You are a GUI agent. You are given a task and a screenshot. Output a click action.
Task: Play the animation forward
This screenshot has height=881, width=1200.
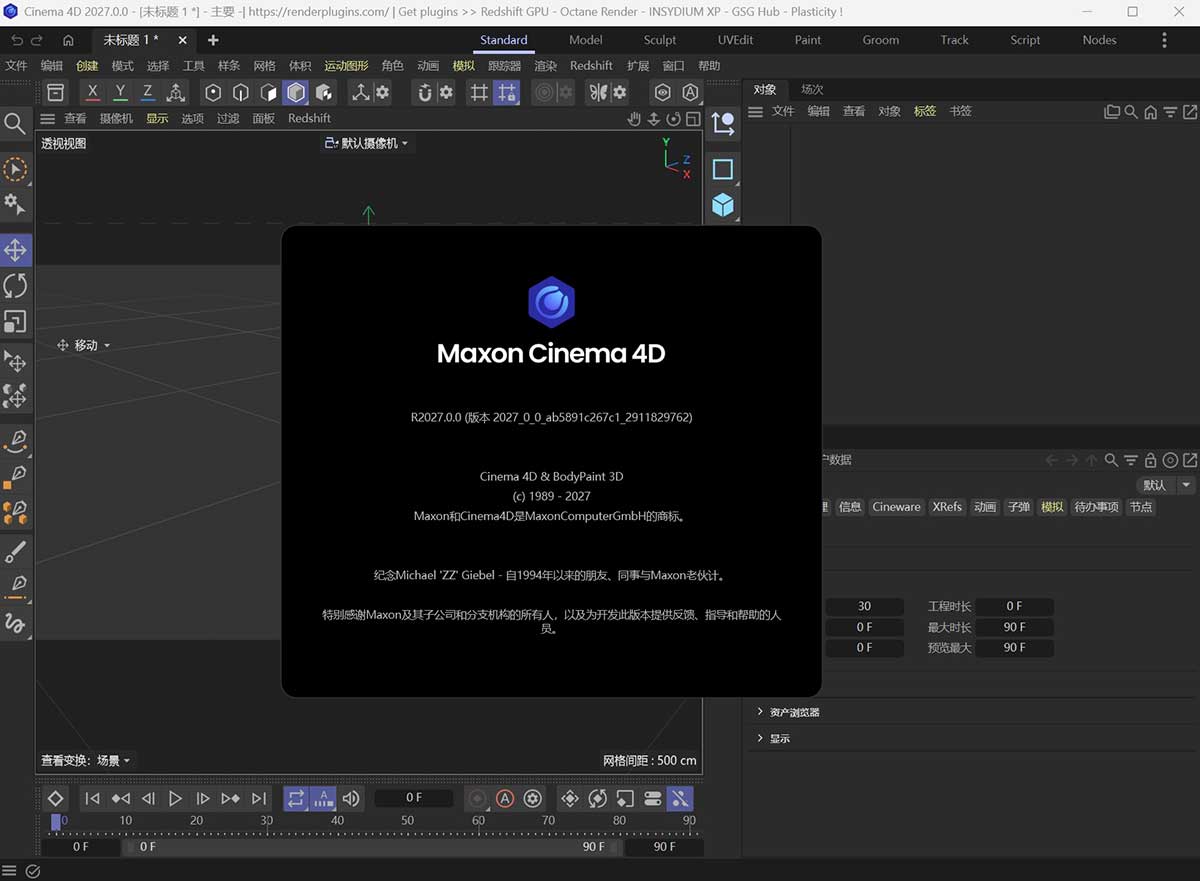[x=175, y=798]
